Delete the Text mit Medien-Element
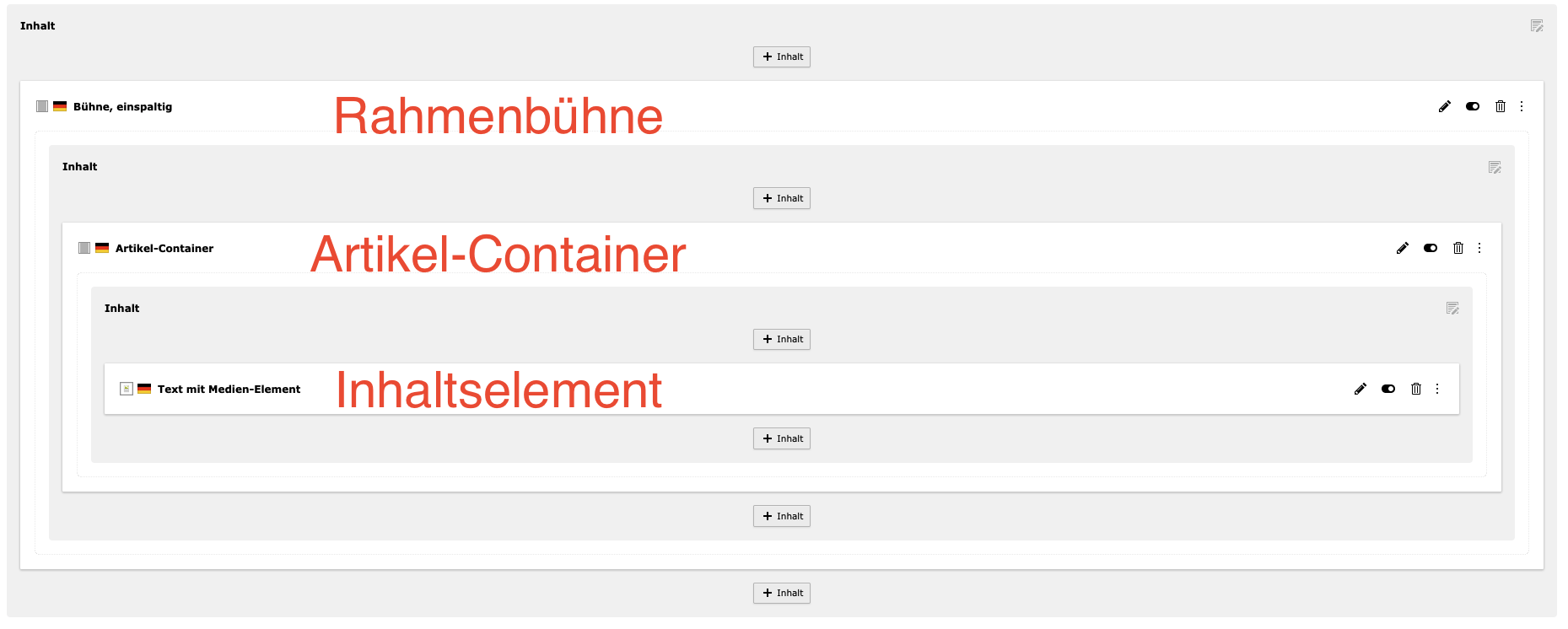Viewport: 1568px width, 629px height. tap(1415, 389)
